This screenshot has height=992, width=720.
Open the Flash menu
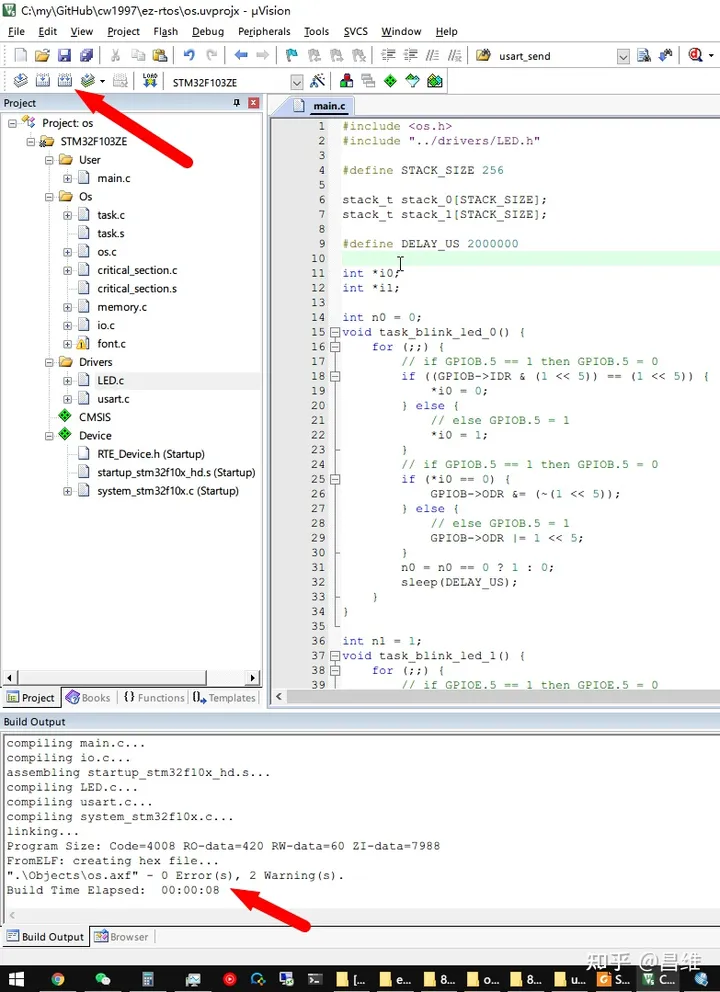point(166,31)
